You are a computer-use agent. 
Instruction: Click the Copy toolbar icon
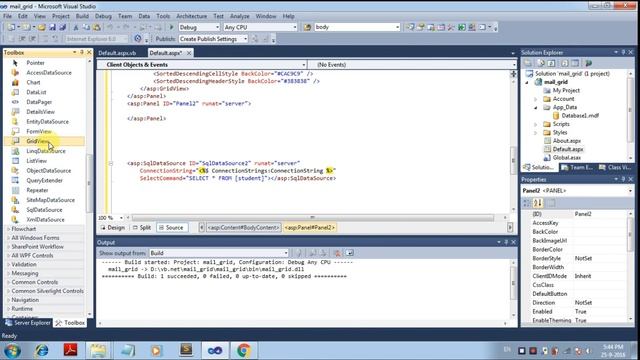pos(86,27)
